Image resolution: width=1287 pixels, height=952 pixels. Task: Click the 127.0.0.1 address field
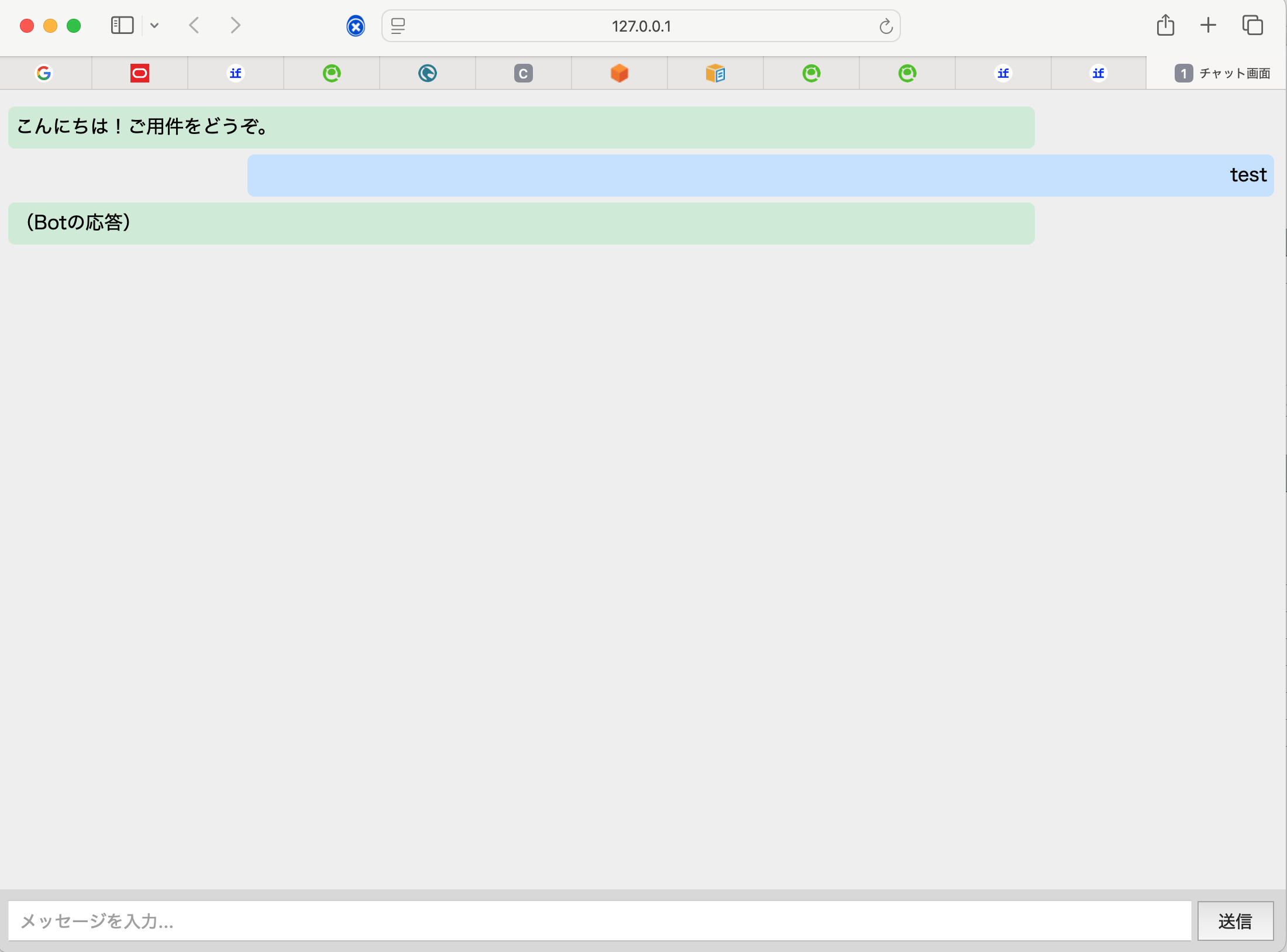point(641,26)
